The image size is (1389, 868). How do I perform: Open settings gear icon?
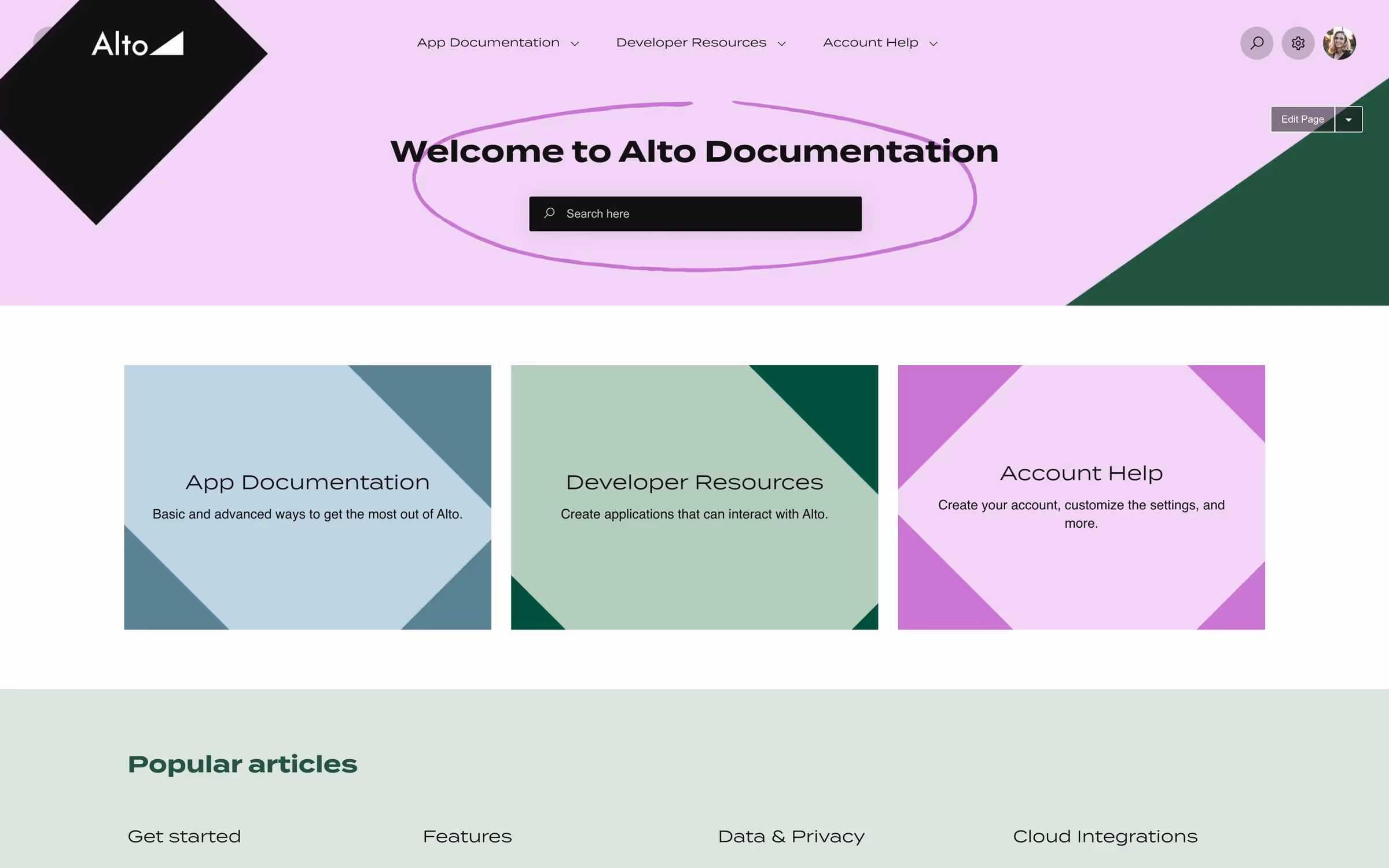1298,43
